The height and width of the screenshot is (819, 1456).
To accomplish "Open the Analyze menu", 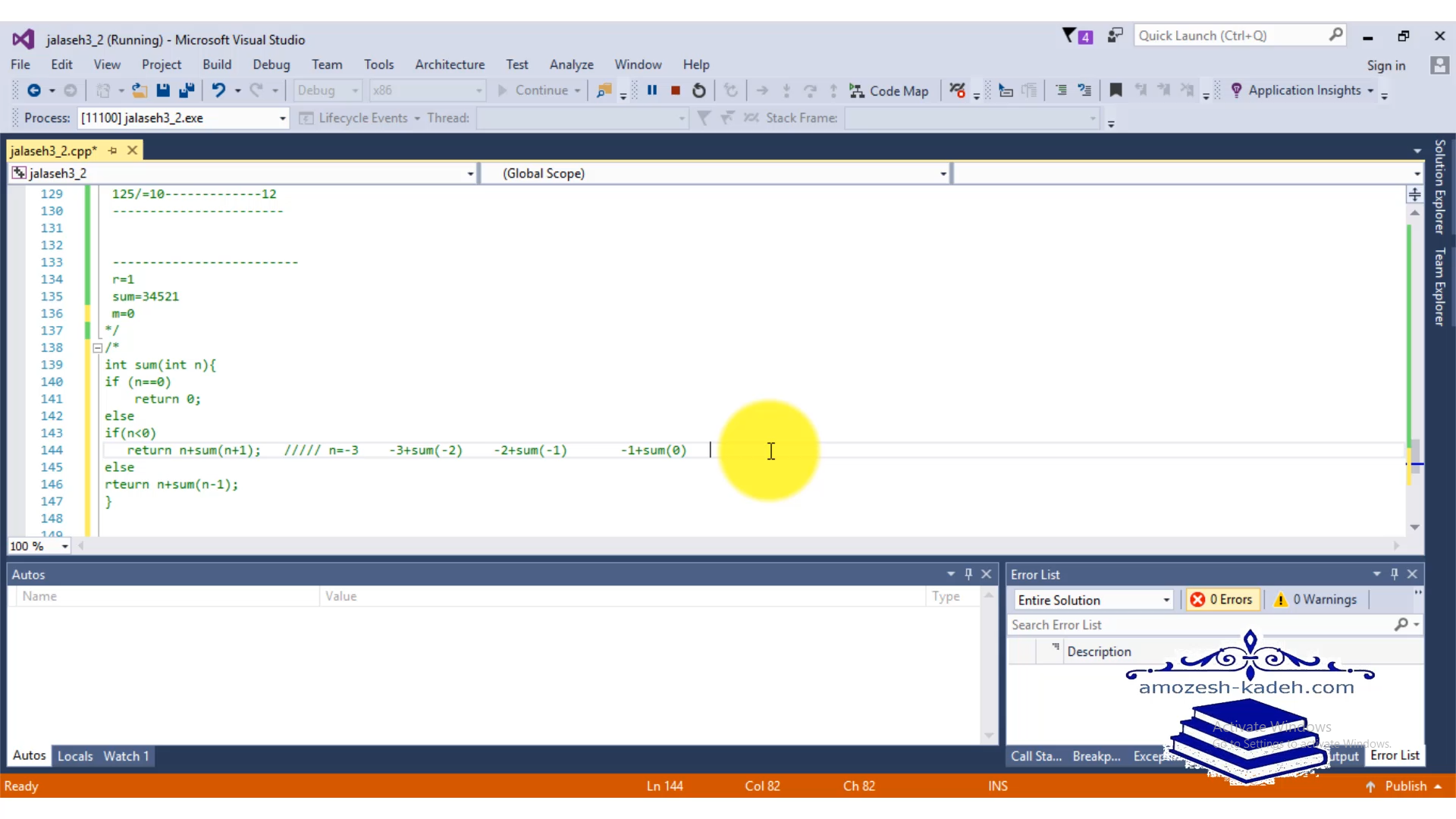I will (572, 64).
